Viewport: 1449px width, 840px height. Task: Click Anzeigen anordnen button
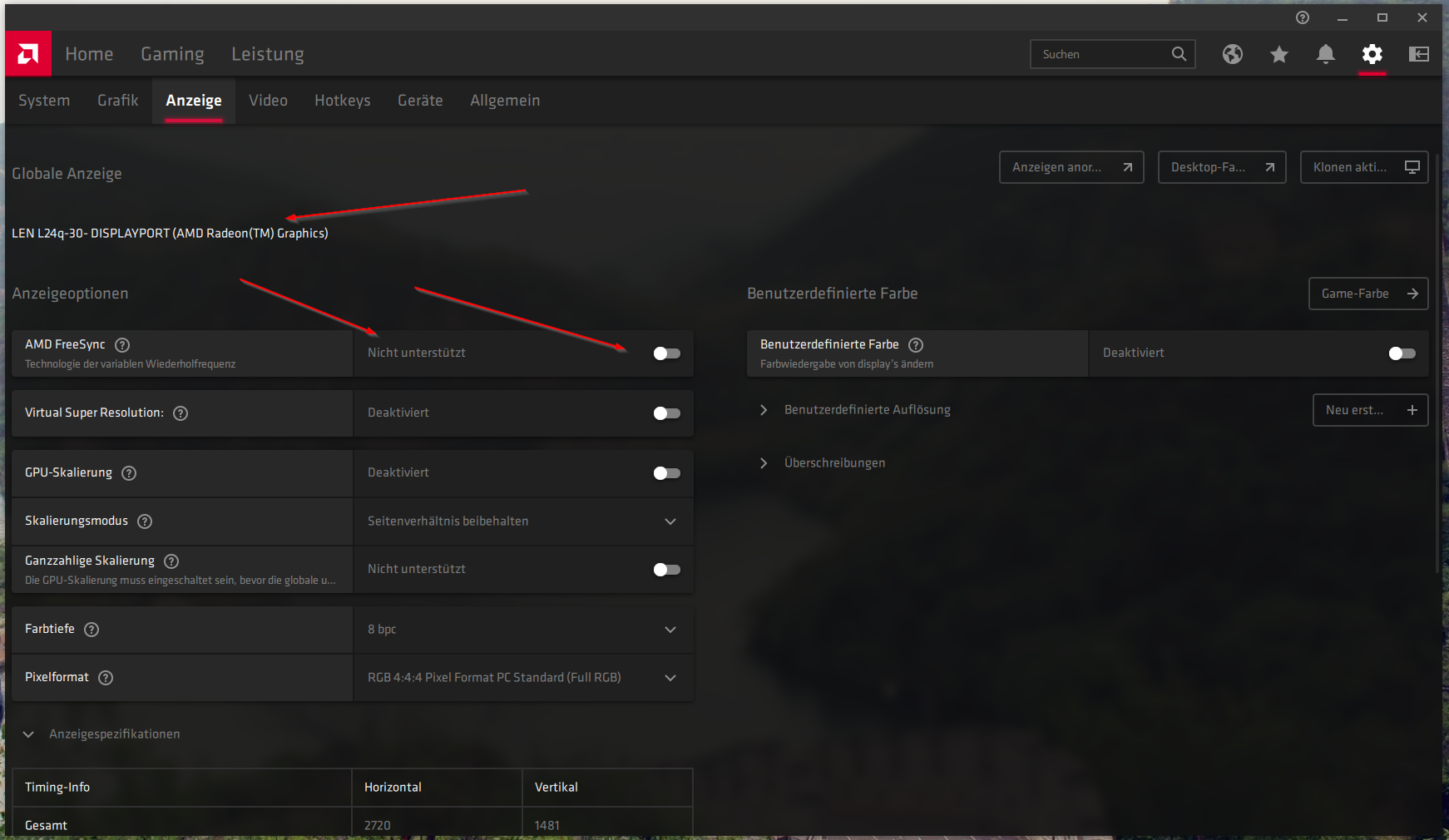click(1071, 167)
